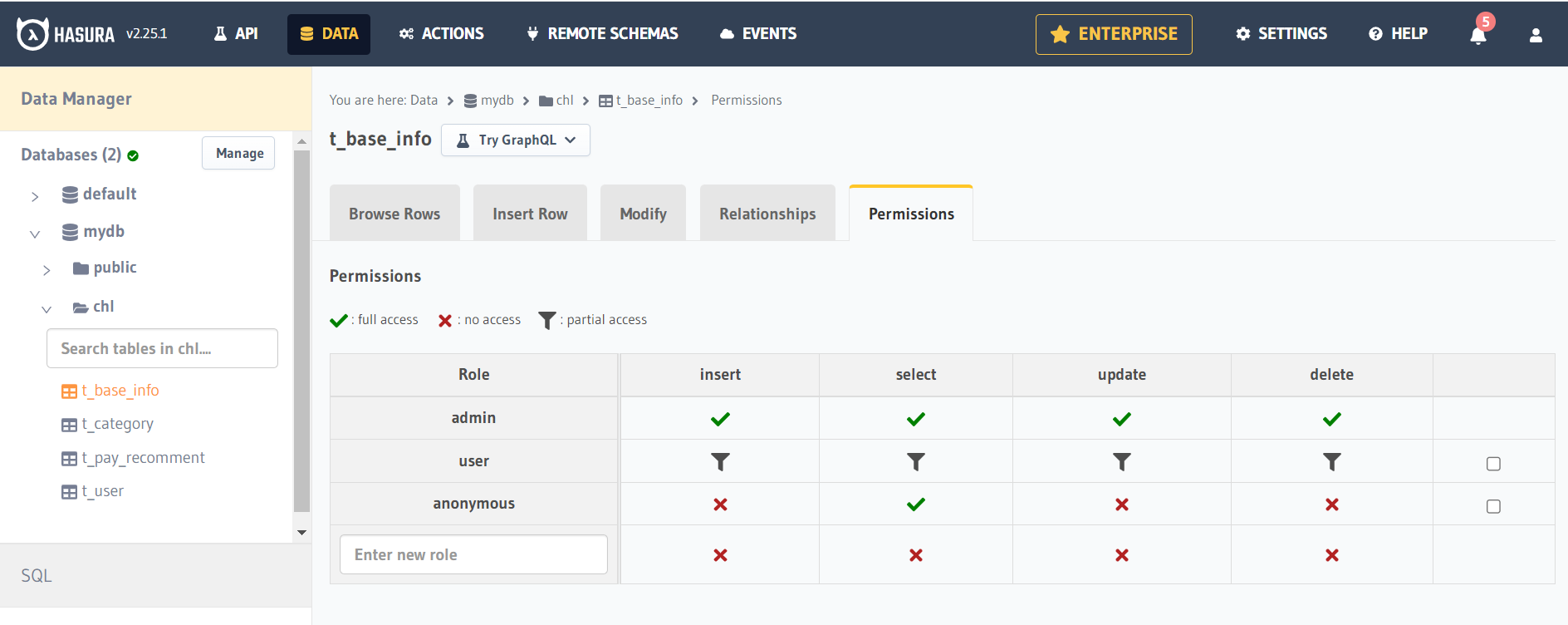Open the Try GraphQL dropdown
The height and width of the screenshot is (625, 1568).
click(x=516, y=140)
